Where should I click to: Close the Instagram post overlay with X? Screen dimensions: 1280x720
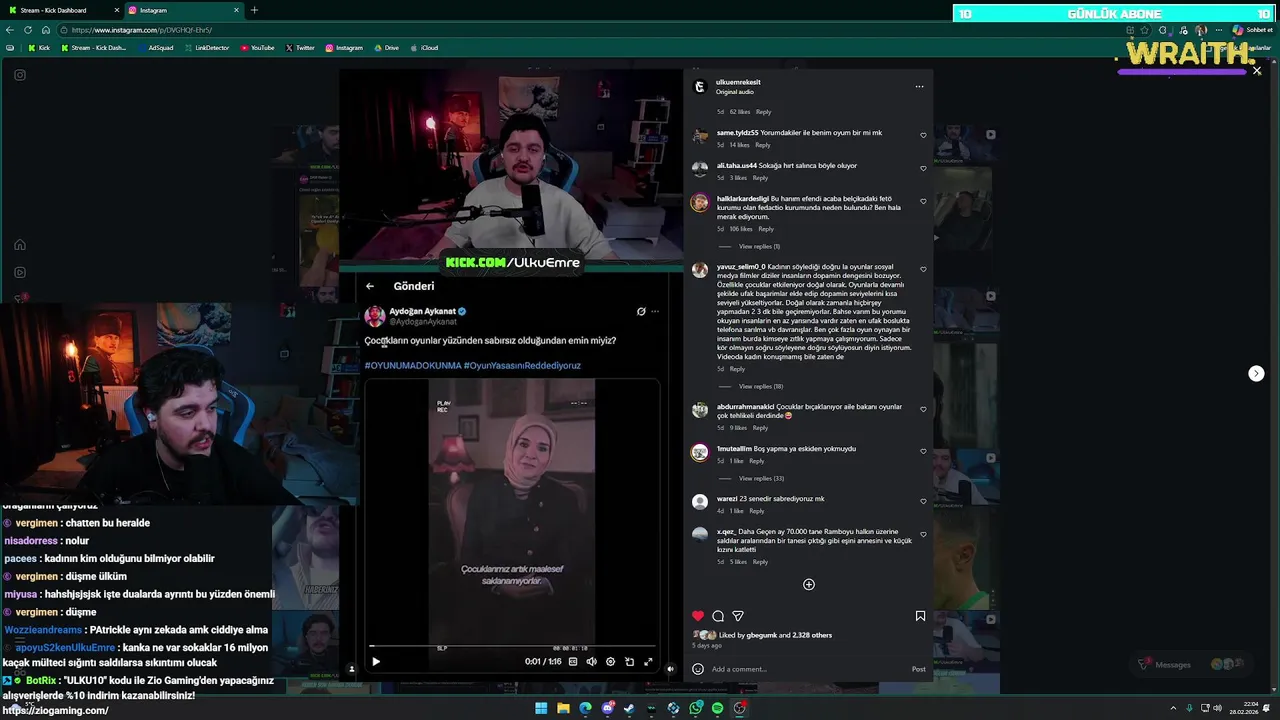pos(1257,71)
